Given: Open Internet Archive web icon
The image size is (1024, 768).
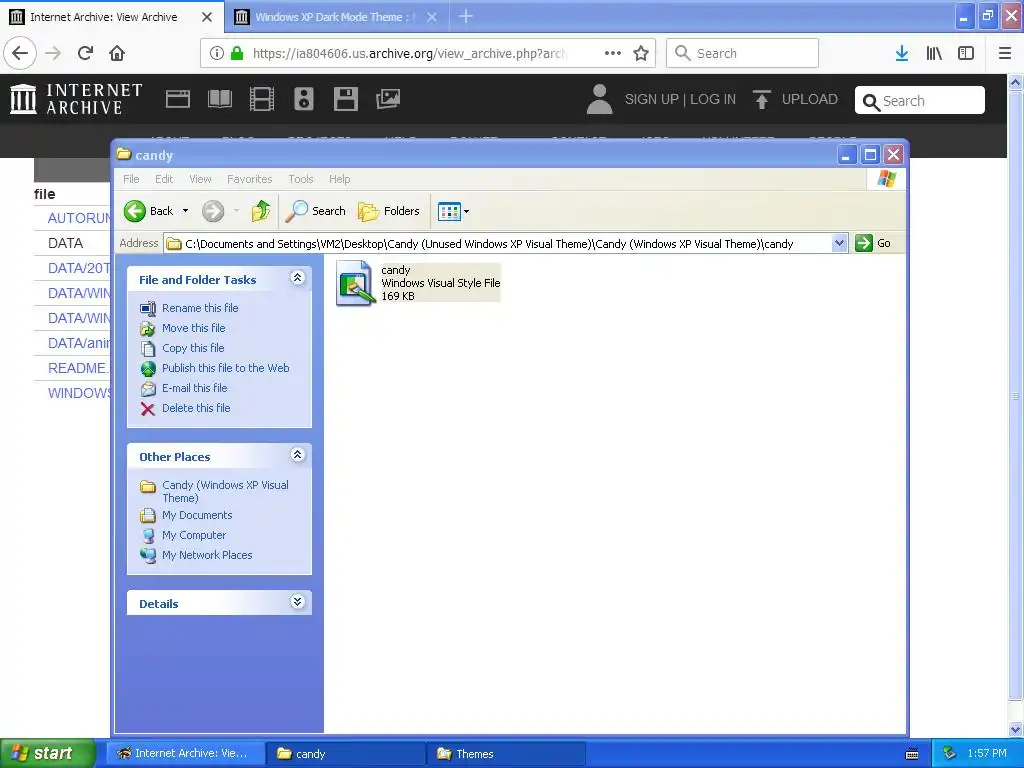Looking at the screenshot, I should click(x=178, y=99).
